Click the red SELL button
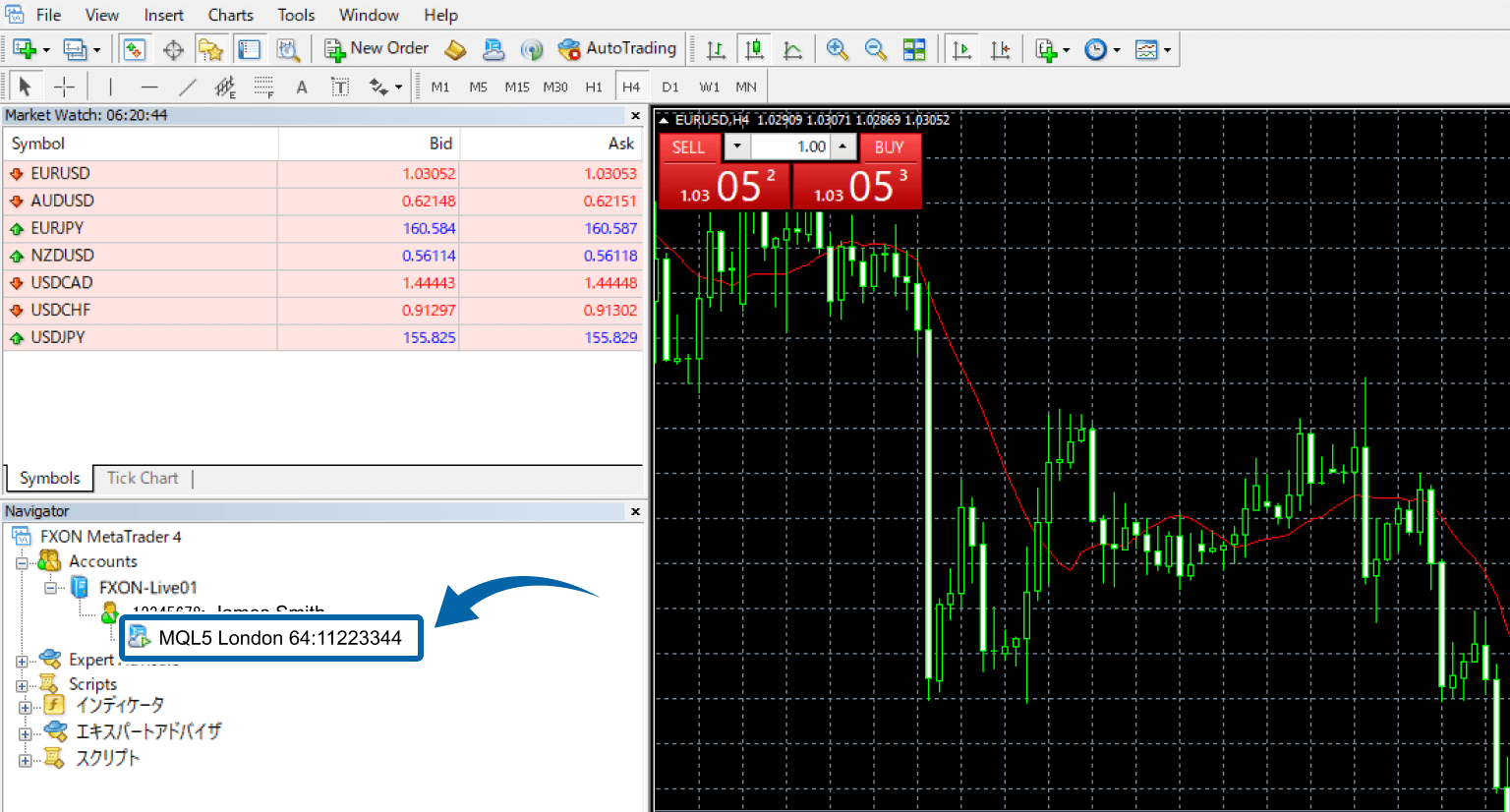This screenshot has width=1510, height=812. point(688,147)
